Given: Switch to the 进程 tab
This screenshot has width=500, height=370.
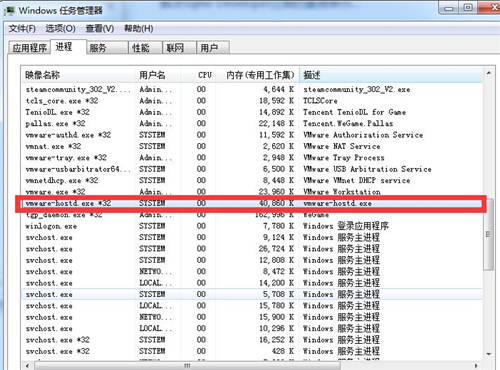Looking at the screenshot, I should pyautogui.click(x=68, y=47).
